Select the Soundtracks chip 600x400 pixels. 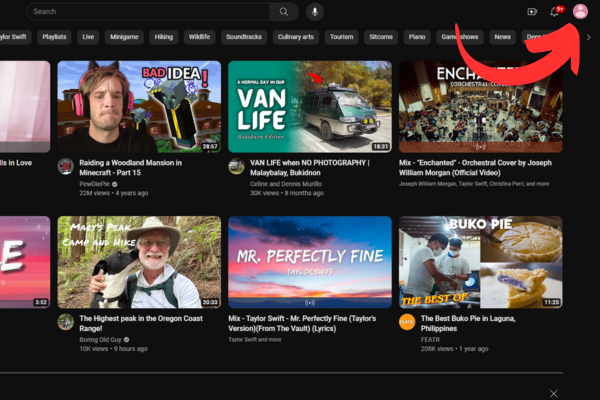pyautogui.click(x=244, y=37)
